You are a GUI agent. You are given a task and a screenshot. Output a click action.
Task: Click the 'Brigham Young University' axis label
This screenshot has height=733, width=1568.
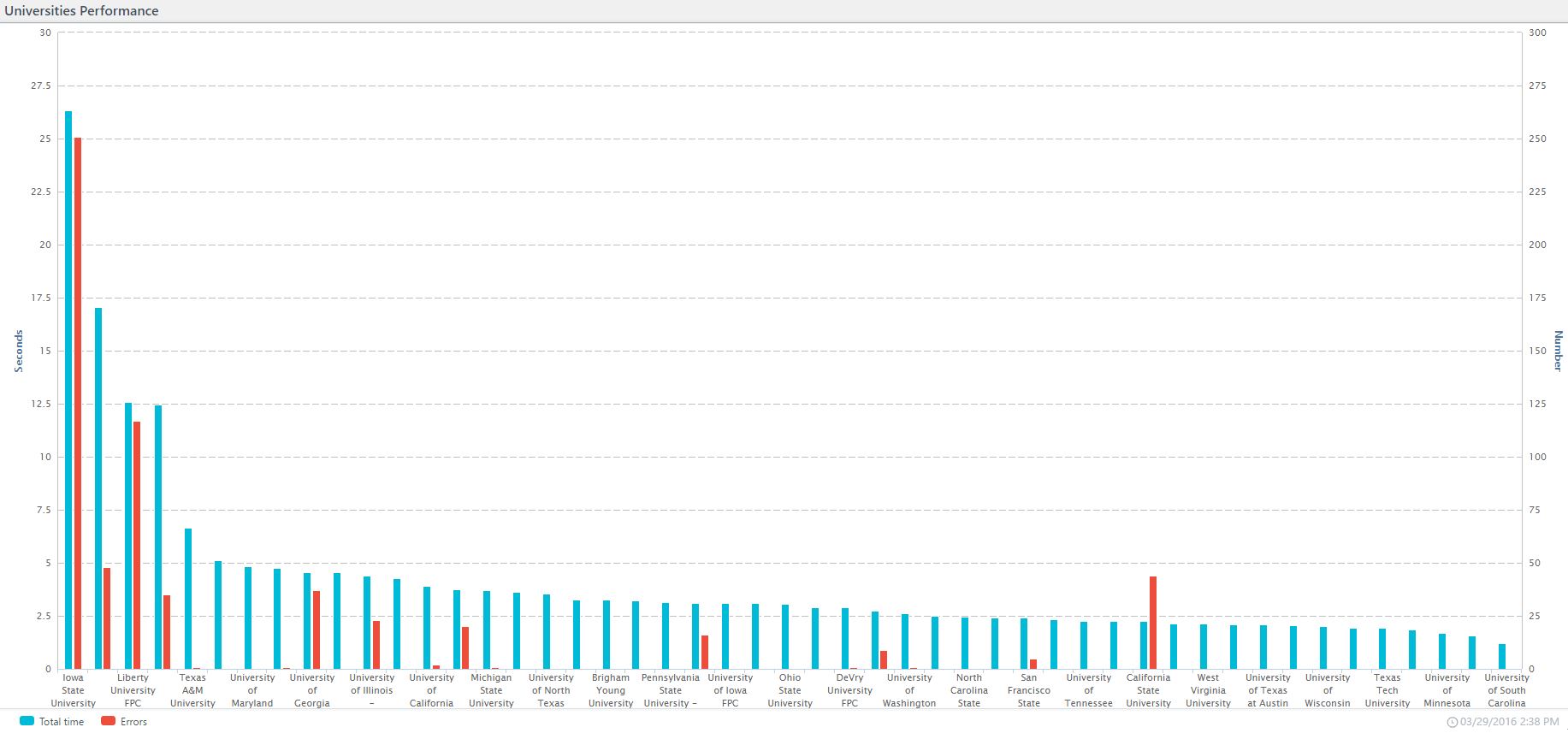(611, 690)
